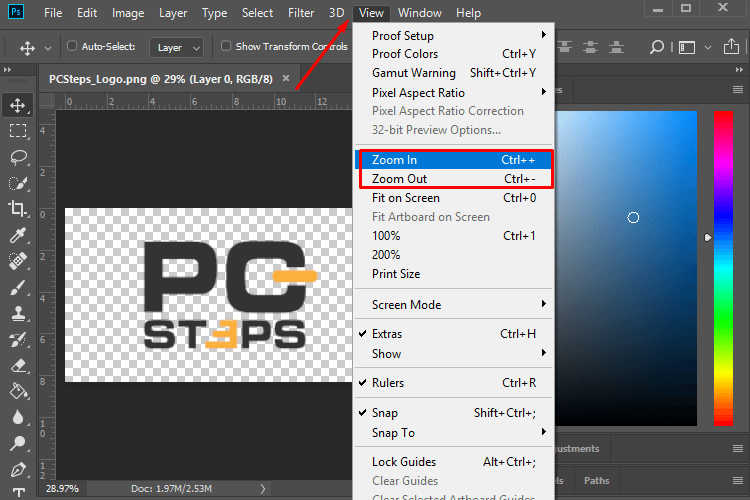Toggle Show Transform Controls checkbox
The image size is (750, 500).
pyautogui.click(x=226, y=46)
